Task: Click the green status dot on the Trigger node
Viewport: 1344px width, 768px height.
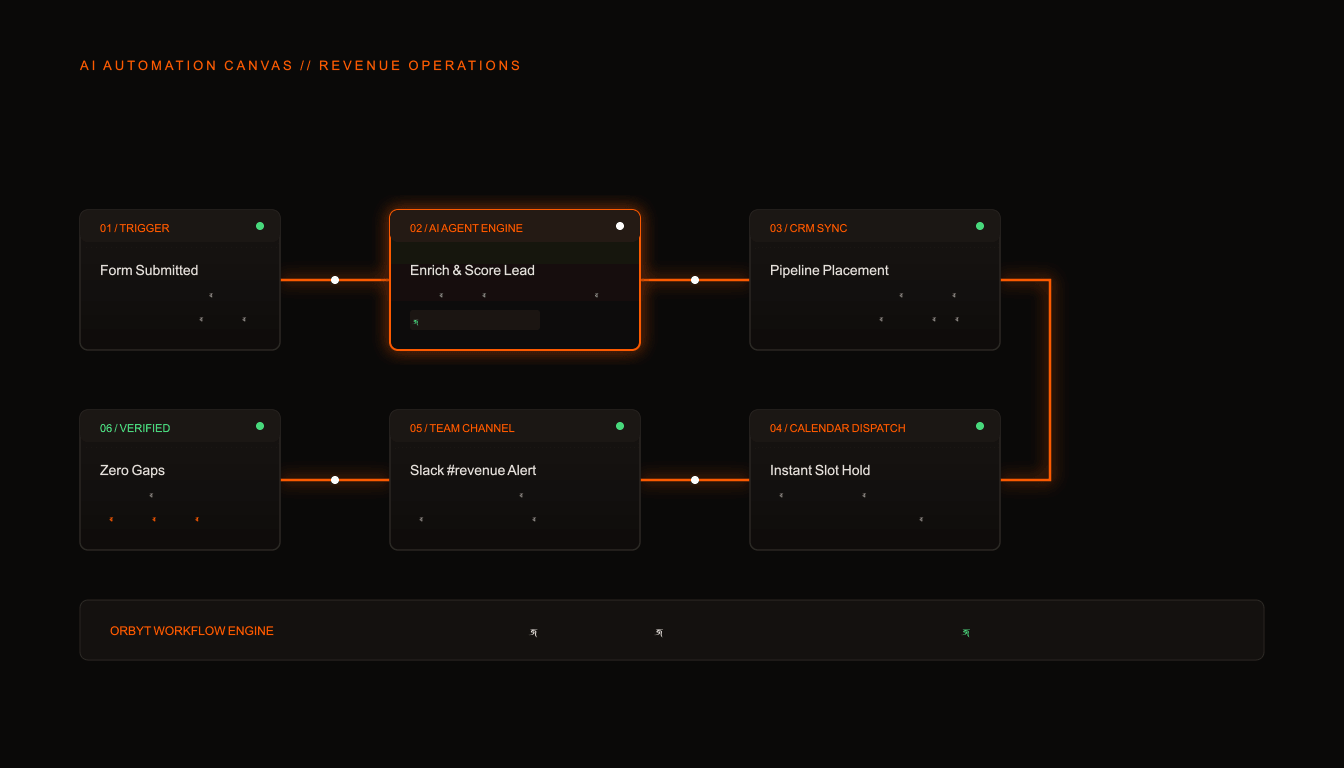Action: tap(260, 226)
